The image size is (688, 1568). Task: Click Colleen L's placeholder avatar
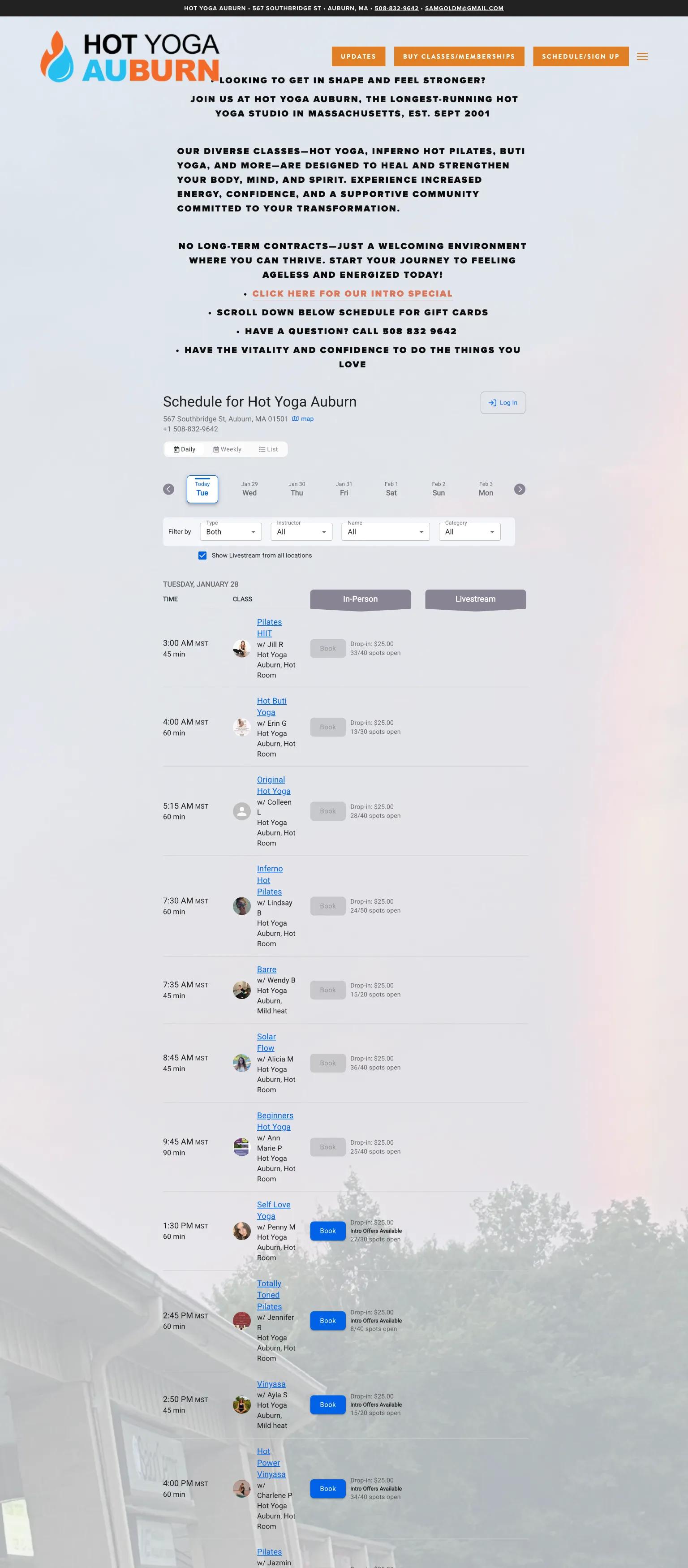242,811
